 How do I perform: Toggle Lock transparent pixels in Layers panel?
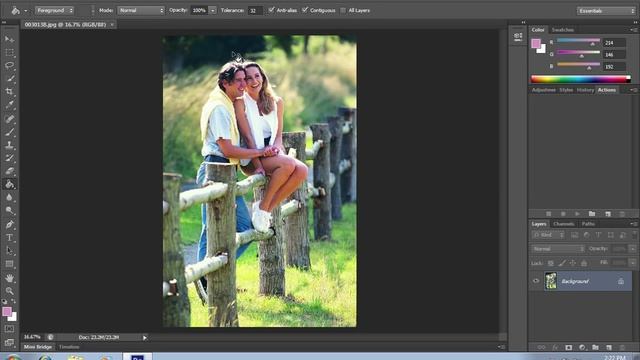551,263
